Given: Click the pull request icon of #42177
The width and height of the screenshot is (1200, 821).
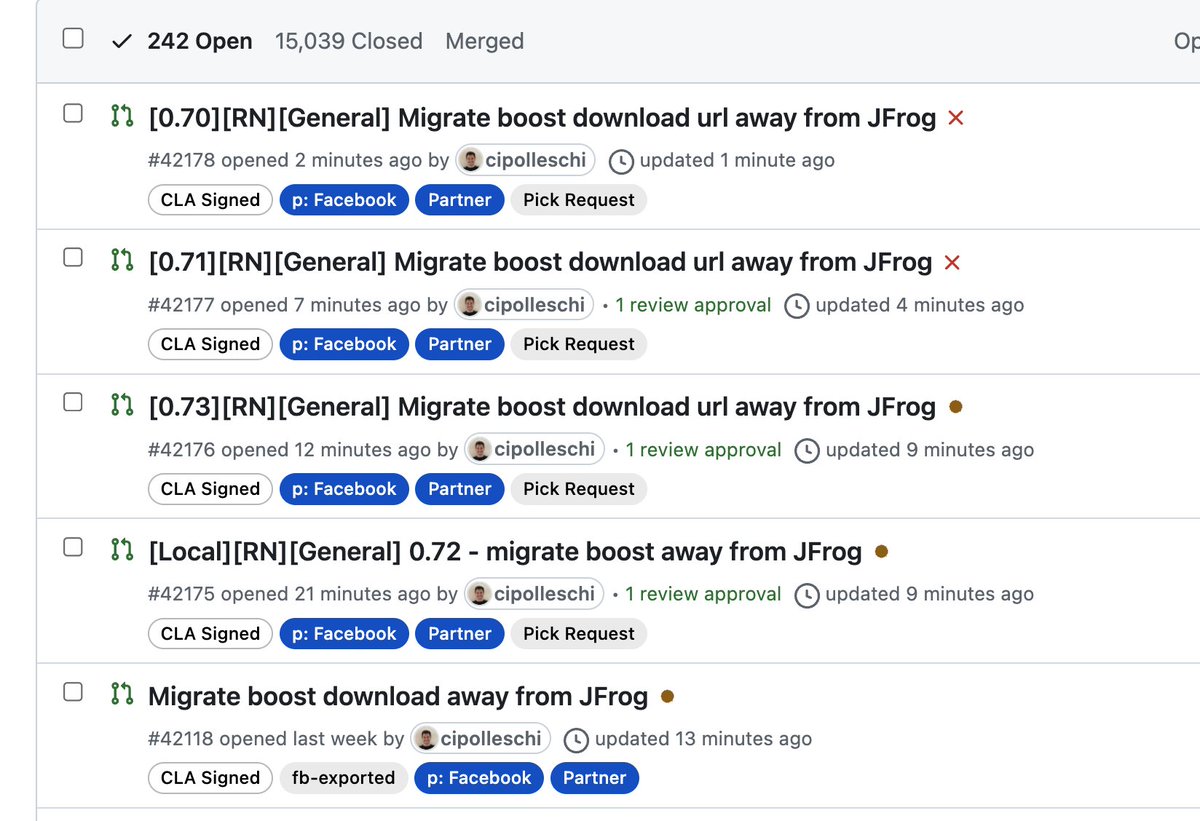Looking at the screenshot, I should click(x=121, y=261).
